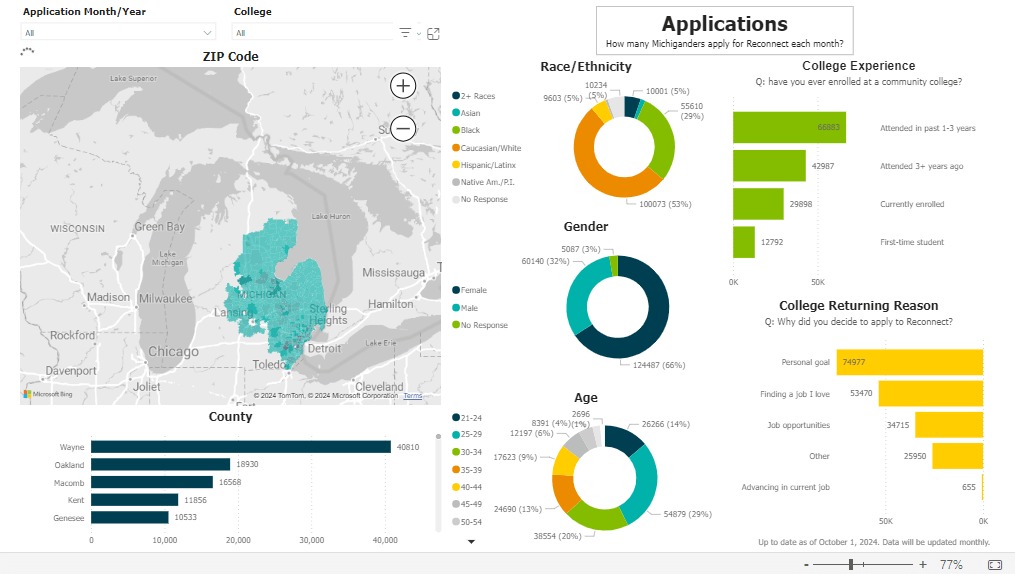Open the College slicer dropdown
1015x574 pixels.
313,32
